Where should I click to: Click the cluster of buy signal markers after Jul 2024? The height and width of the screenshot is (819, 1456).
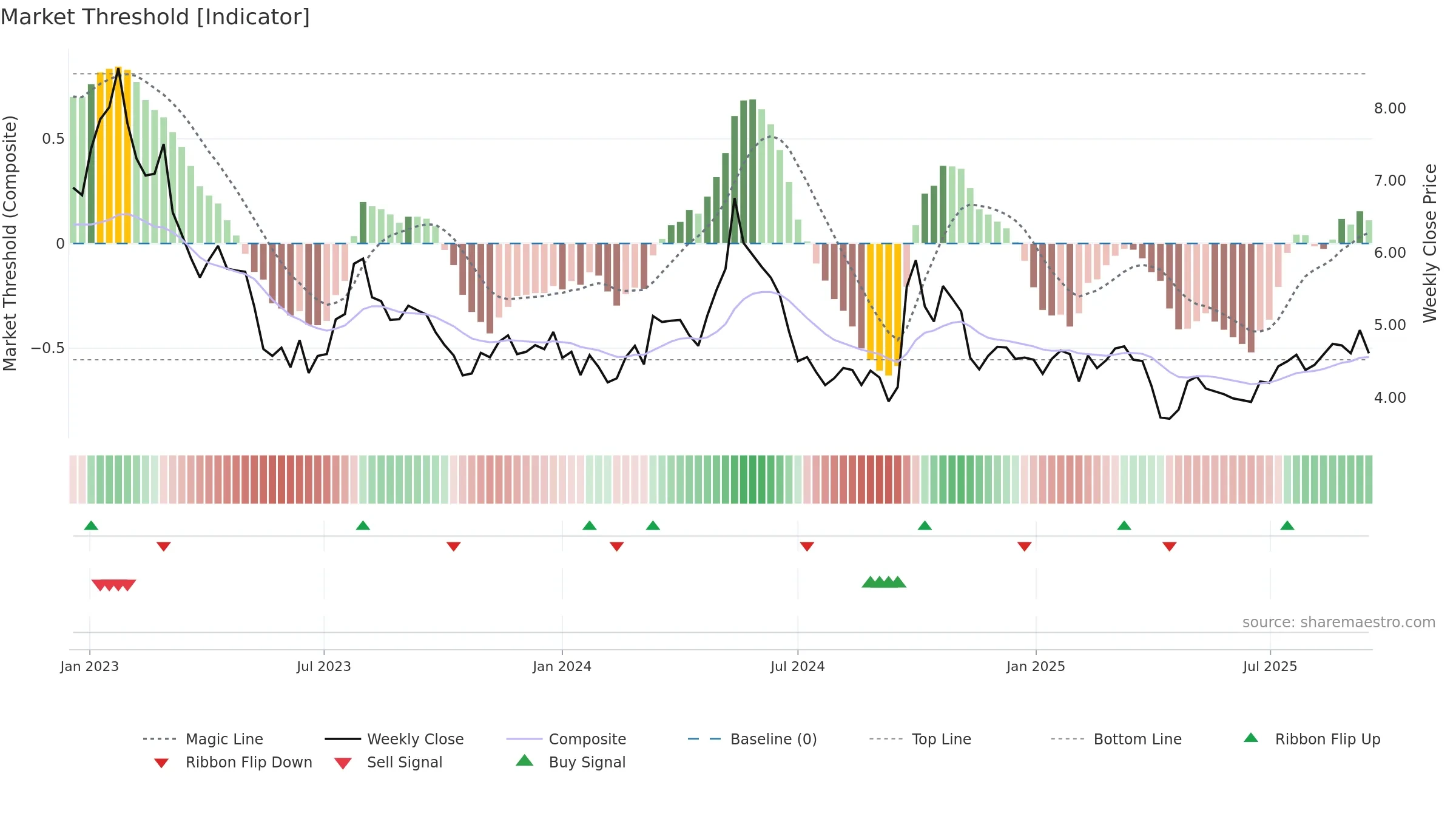(884, 582)
